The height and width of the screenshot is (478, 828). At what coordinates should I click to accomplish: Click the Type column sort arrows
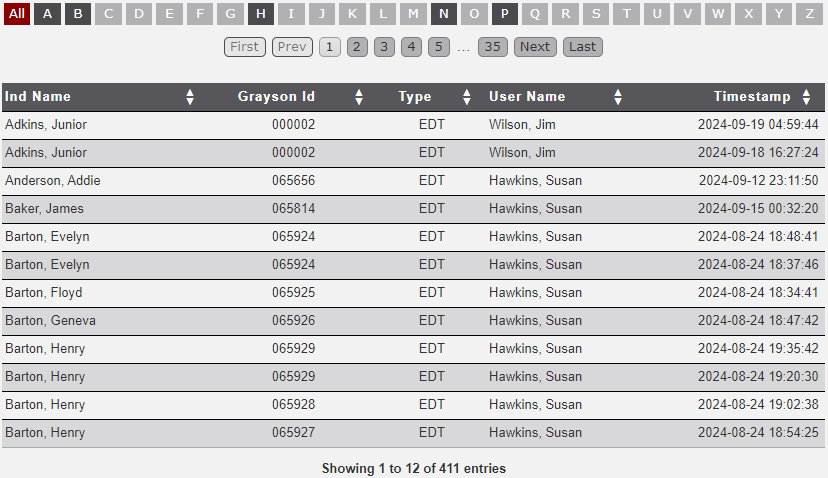pos(466,97)
